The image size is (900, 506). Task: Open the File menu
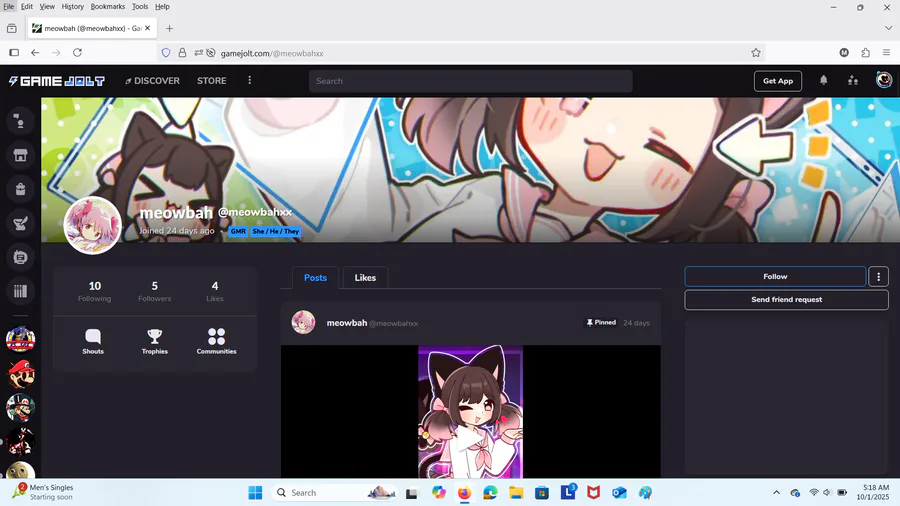click(9, 6)
